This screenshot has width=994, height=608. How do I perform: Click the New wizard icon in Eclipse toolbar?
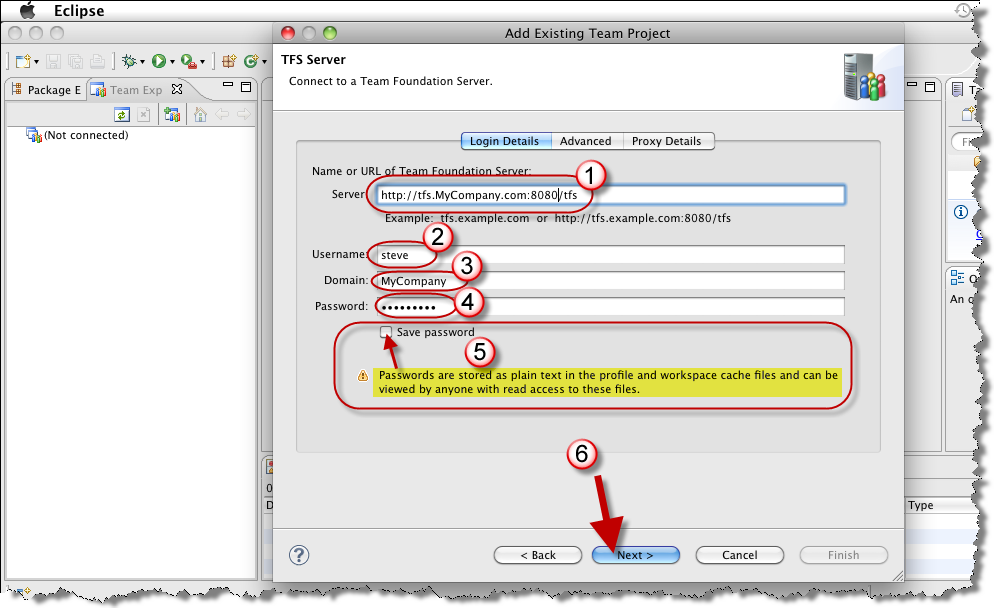pyautogui.click(x=23, y=61)
